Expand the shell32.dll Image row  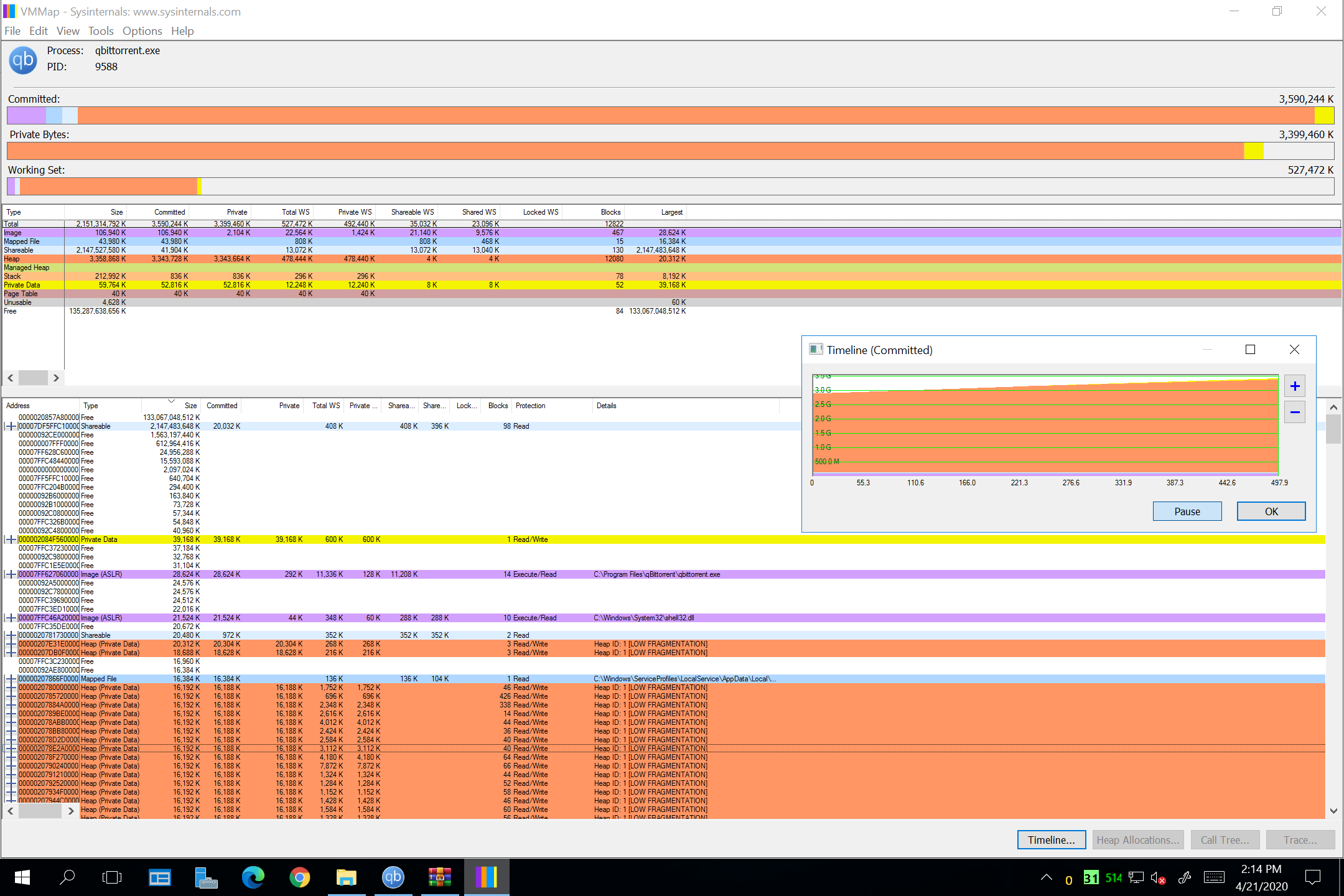click(11, 618)
